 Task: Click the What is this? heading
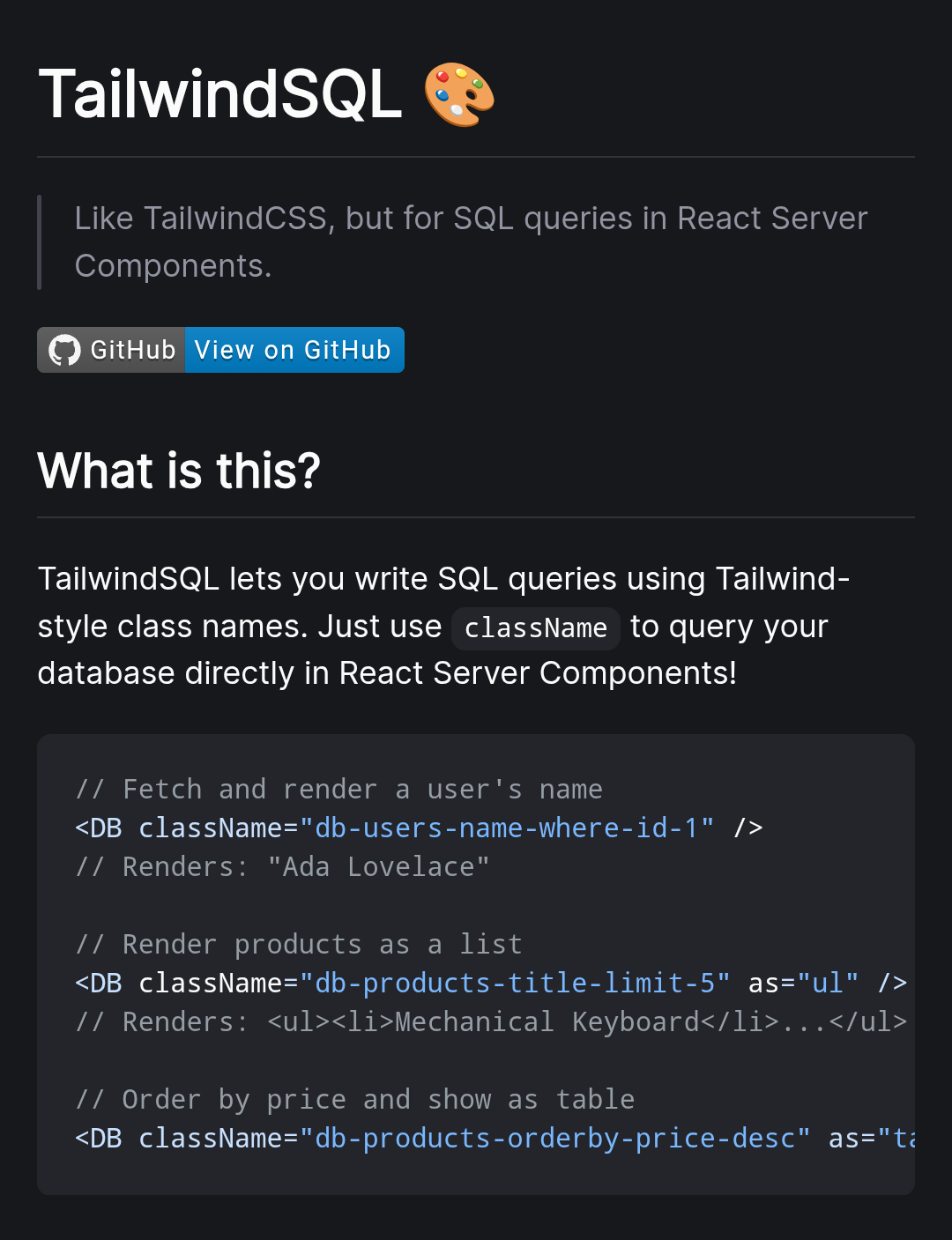179,471
